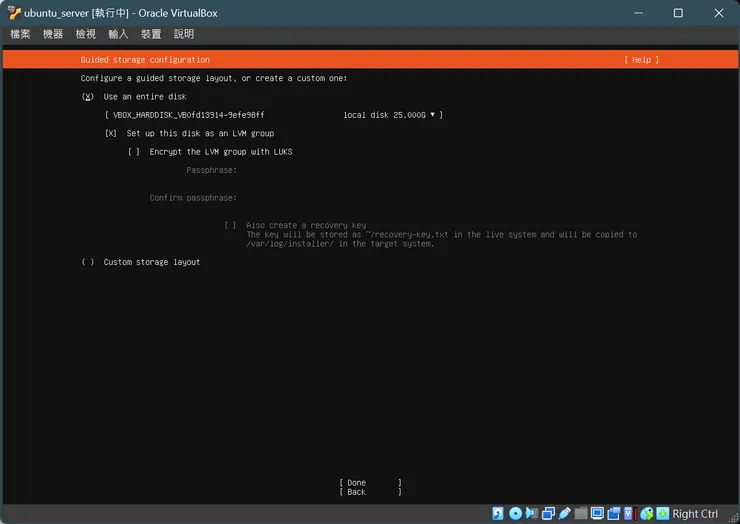
Task: Click the VirtualBox icon in title bar
Action: 14,13
